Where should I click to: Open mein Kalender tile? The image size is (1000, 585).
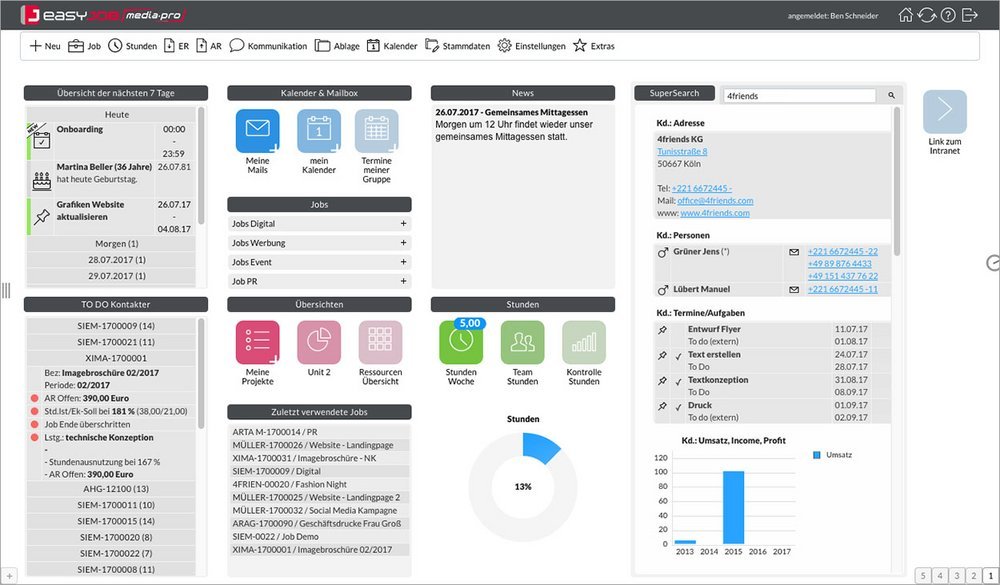coord(319,131)
